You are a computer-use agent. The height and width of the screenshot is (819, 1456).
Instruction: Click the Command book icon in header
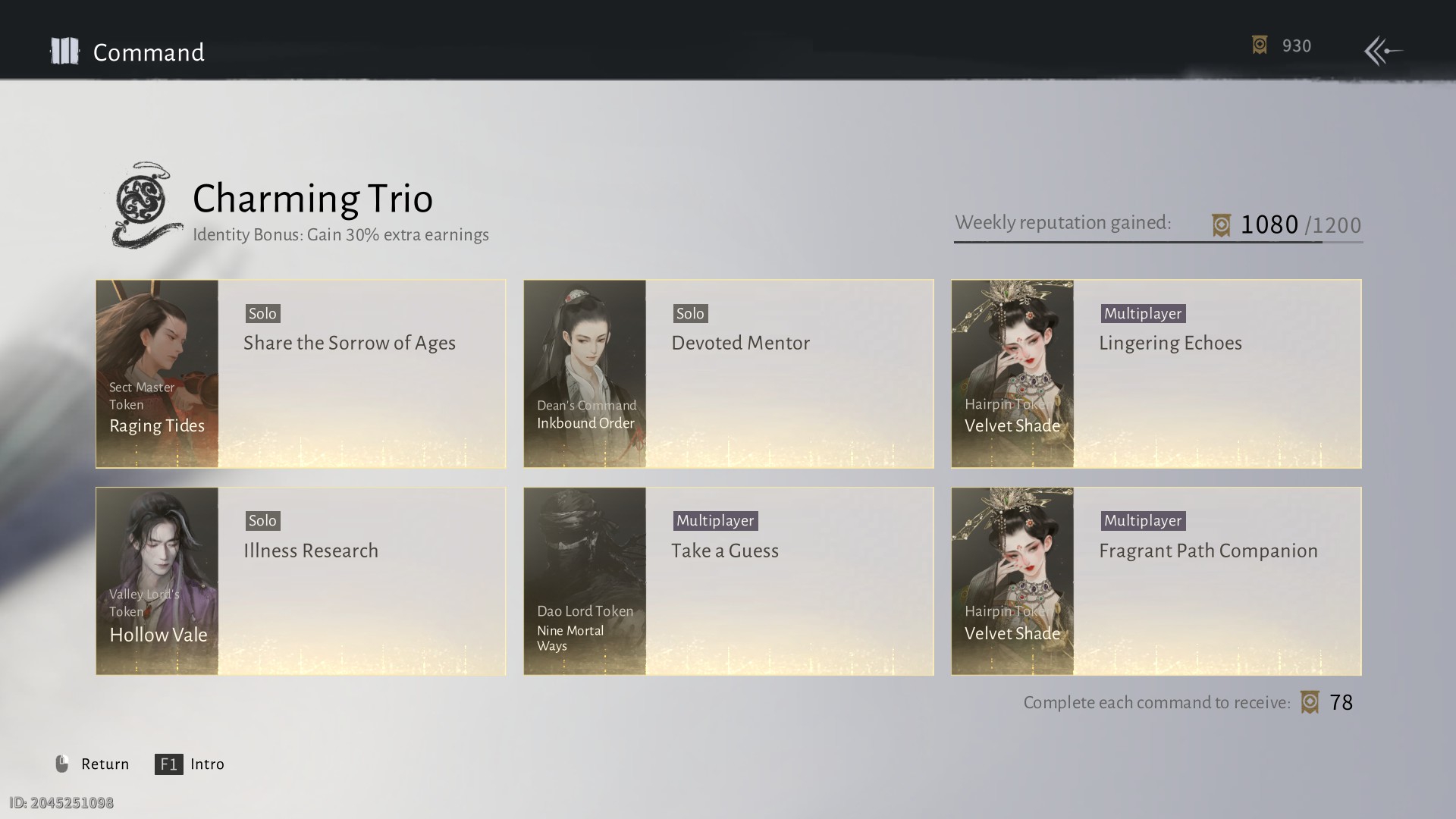pos(64,52)
